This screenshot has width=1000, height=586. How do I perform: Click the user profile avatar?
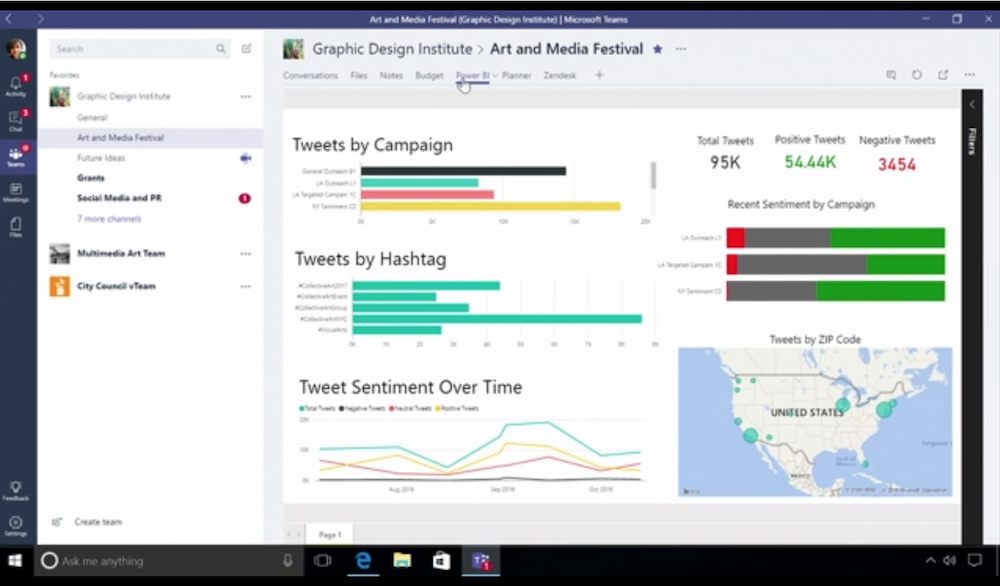16,48
